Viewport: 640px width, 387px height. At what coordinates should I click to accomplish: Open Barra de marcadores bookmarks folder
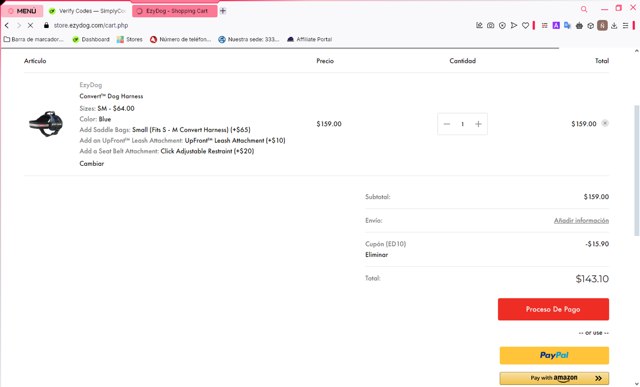[33, 39]
